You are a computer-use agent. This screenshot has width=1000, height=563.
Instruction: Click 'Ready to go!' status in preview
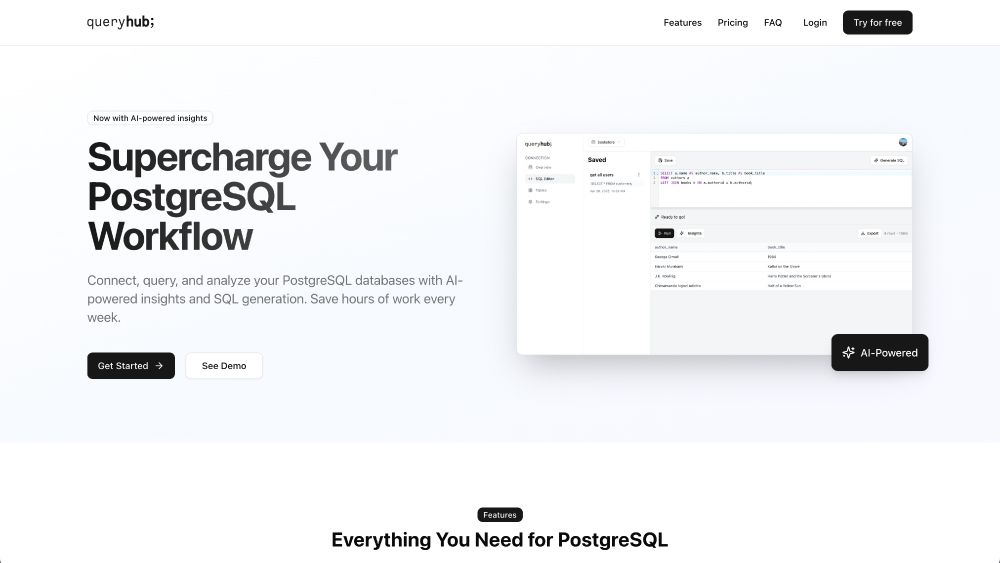coord(670,217)
